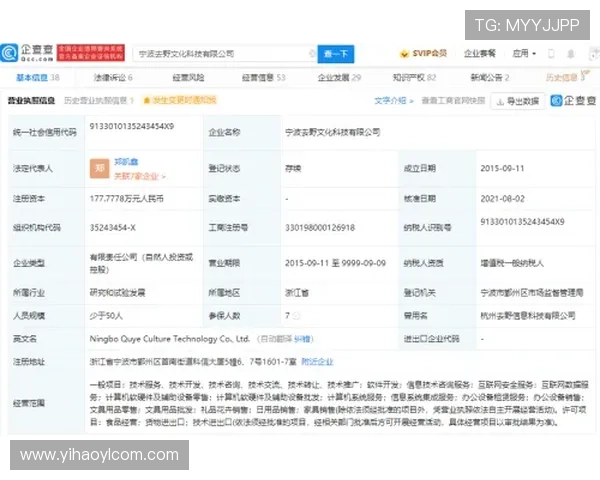
Task: Click the approval date 2021-08-02
Action: pyautogui.click(x=502, y=199)
